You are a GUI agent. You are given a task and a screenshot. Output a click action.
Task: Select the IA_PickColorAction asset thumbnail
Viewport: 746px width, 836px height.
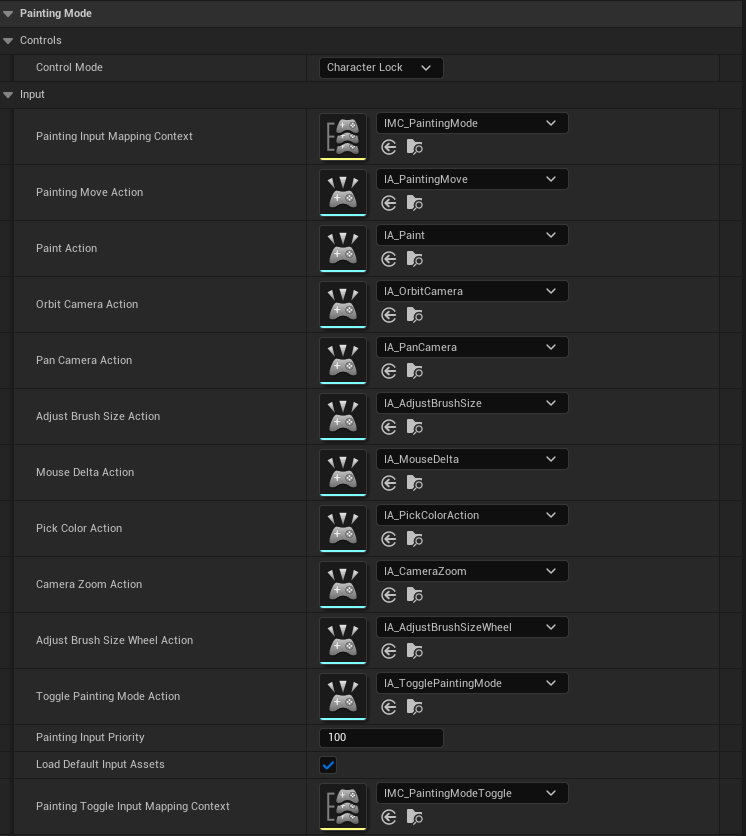click(343, 528)
